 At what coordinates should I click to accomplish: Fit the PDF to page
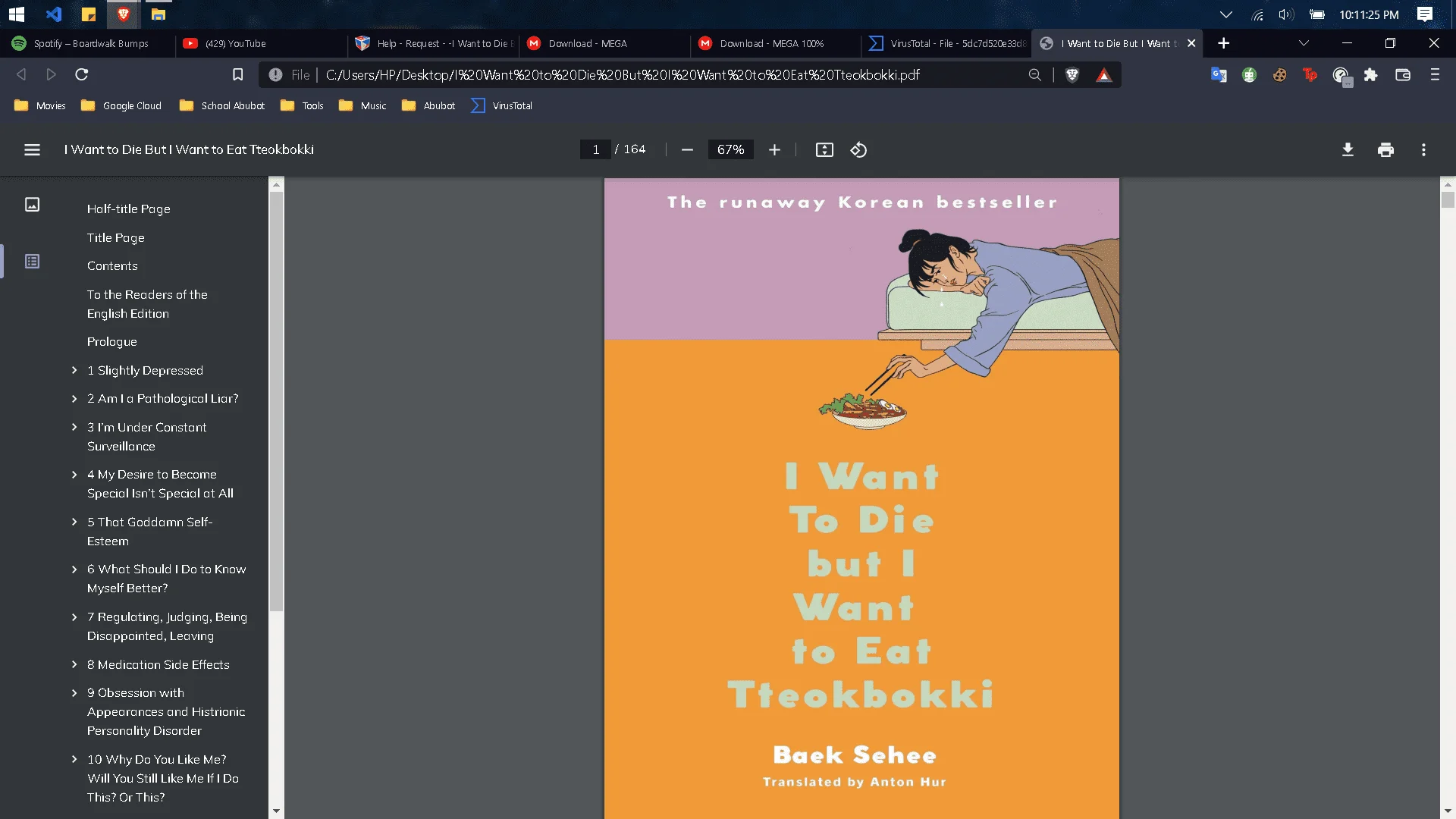coord(824,150)
